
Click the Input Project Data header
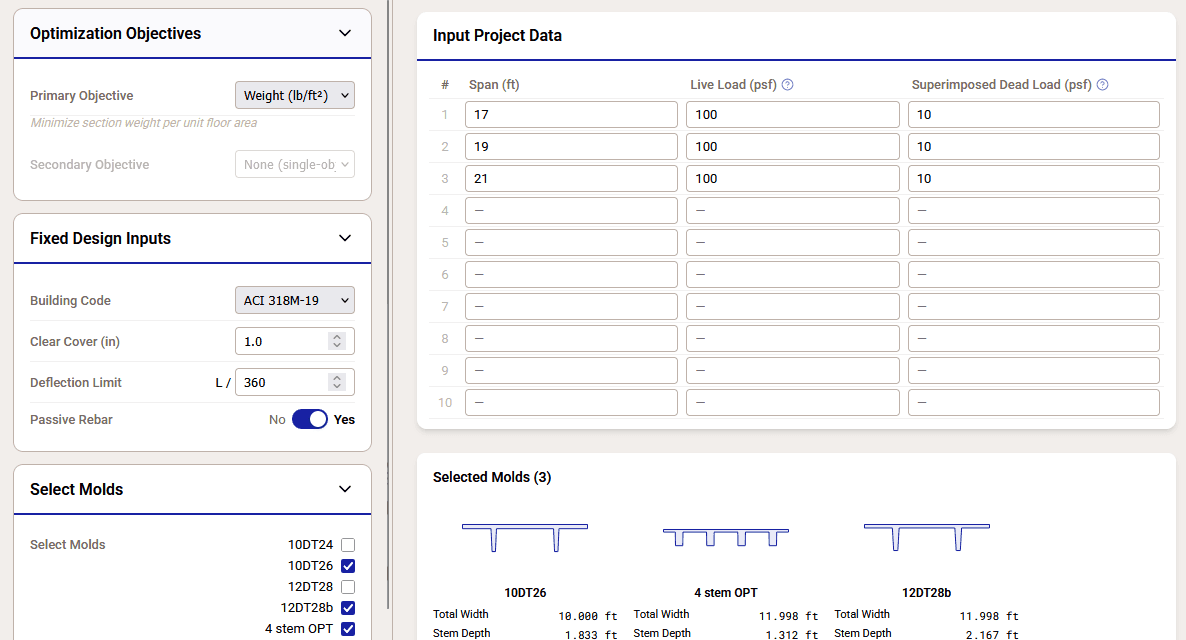pyautogui.click(x=497, y=35)
